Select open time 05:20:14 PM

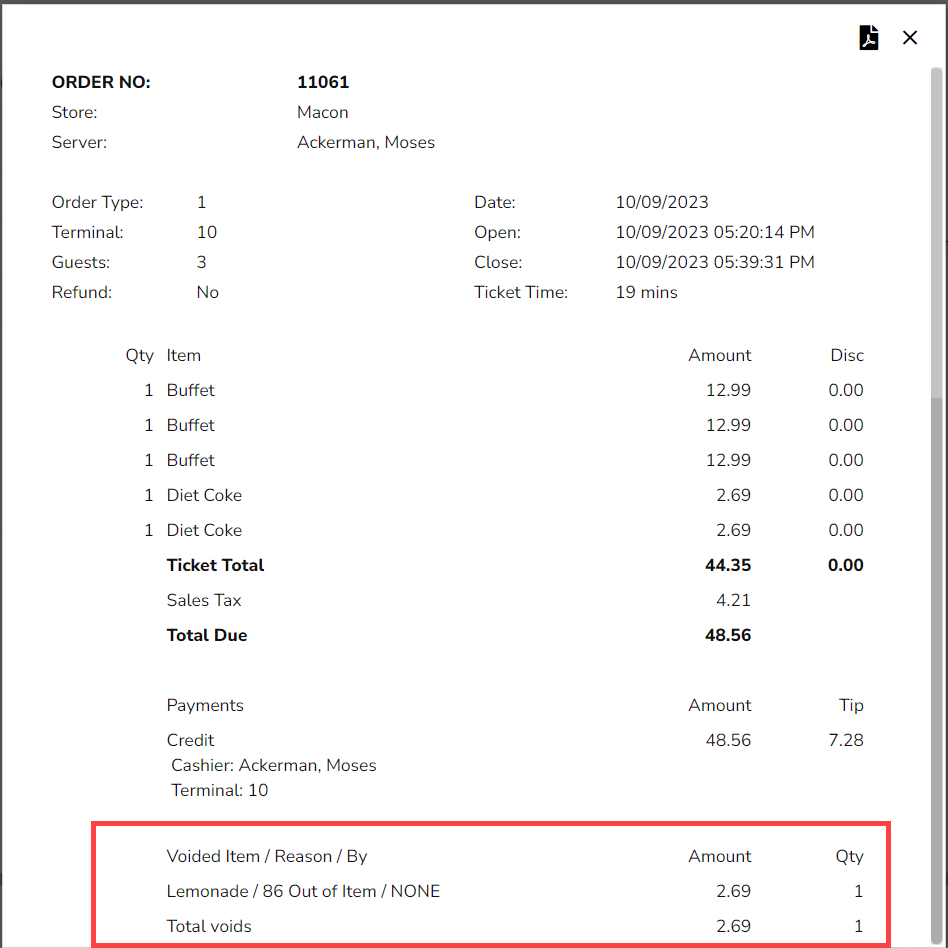click(764, 232)
